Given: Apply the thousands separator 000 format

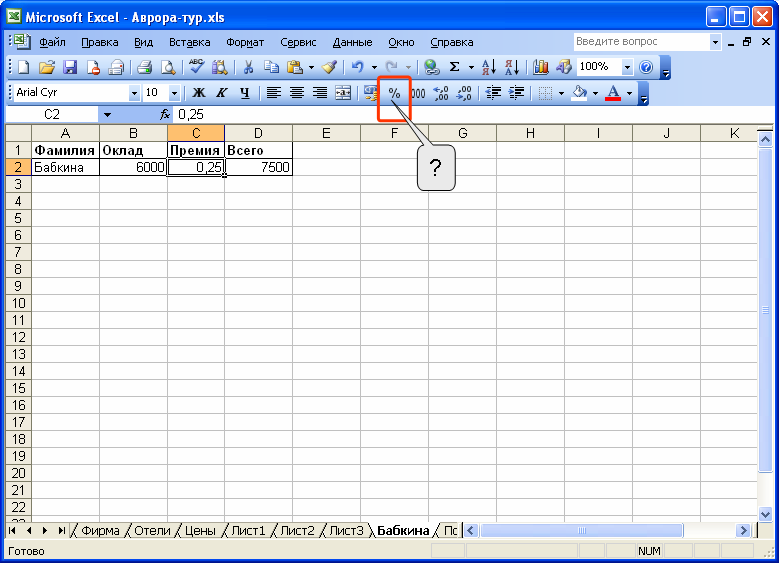Looking at the screenshot, I should pyautogui.click(x=418, y=93).
